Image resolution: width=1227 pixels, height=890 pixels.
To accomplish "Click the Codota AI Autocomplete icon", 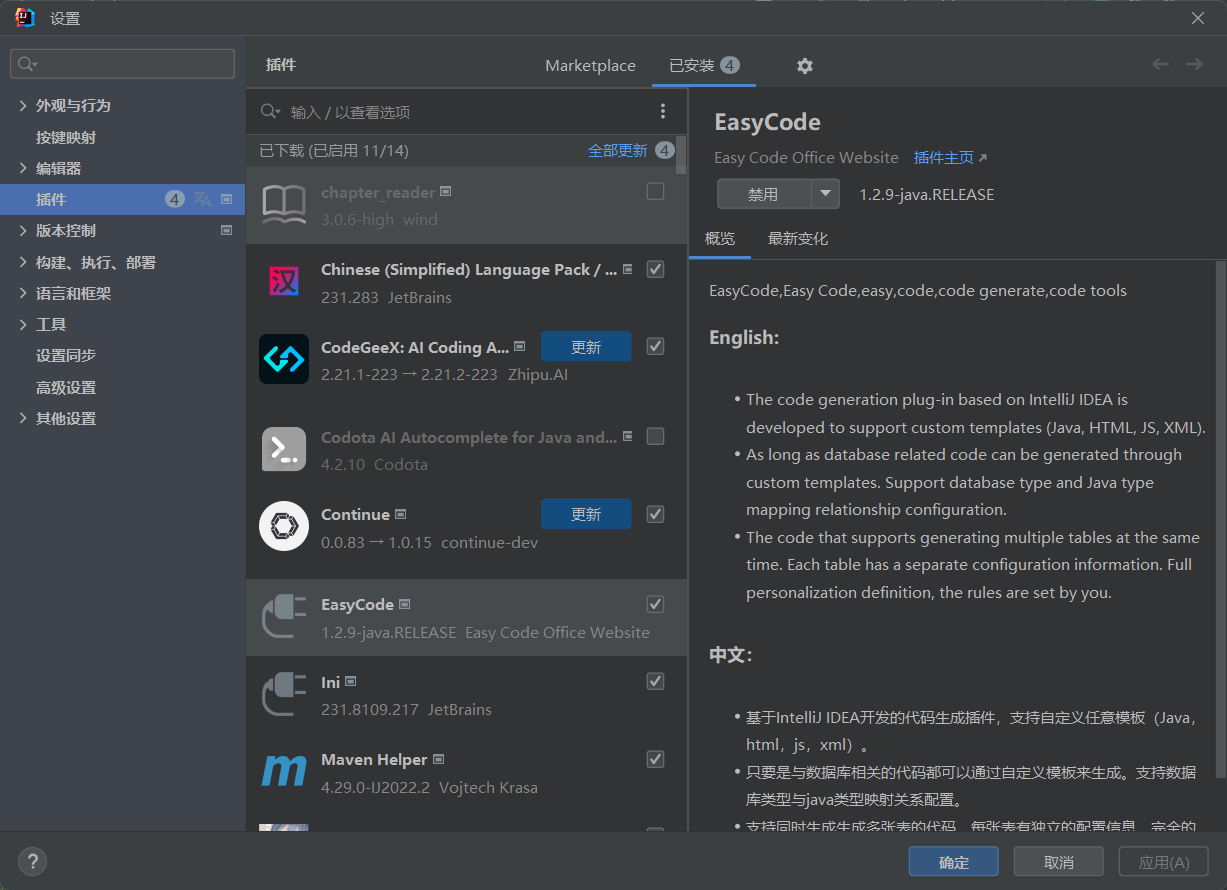I will (x=284, y=449).
